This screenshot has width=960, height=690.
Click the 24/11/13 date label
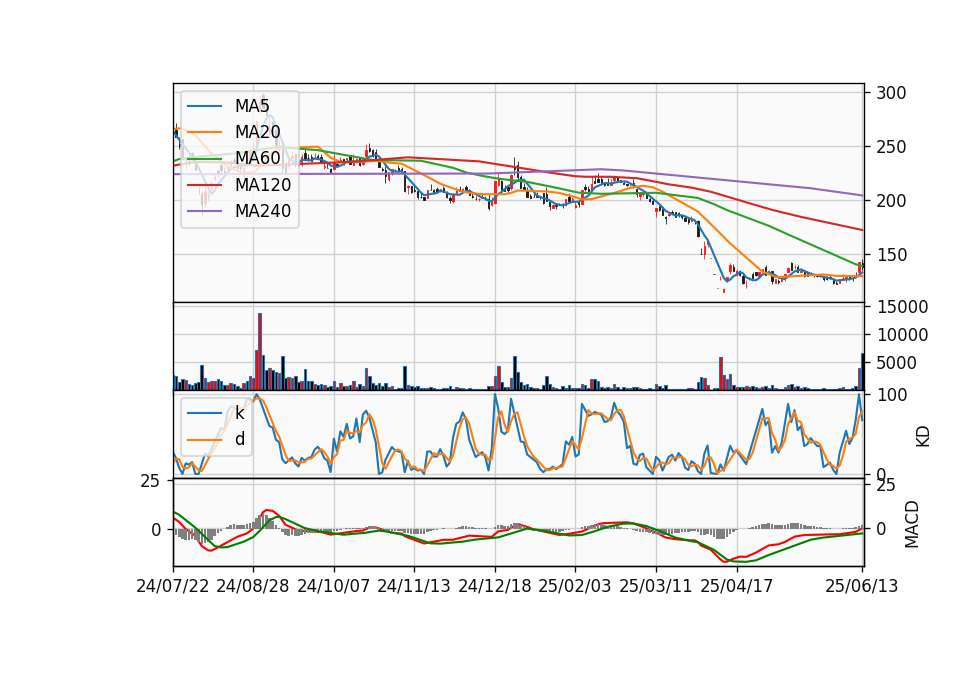pos(414,586)
